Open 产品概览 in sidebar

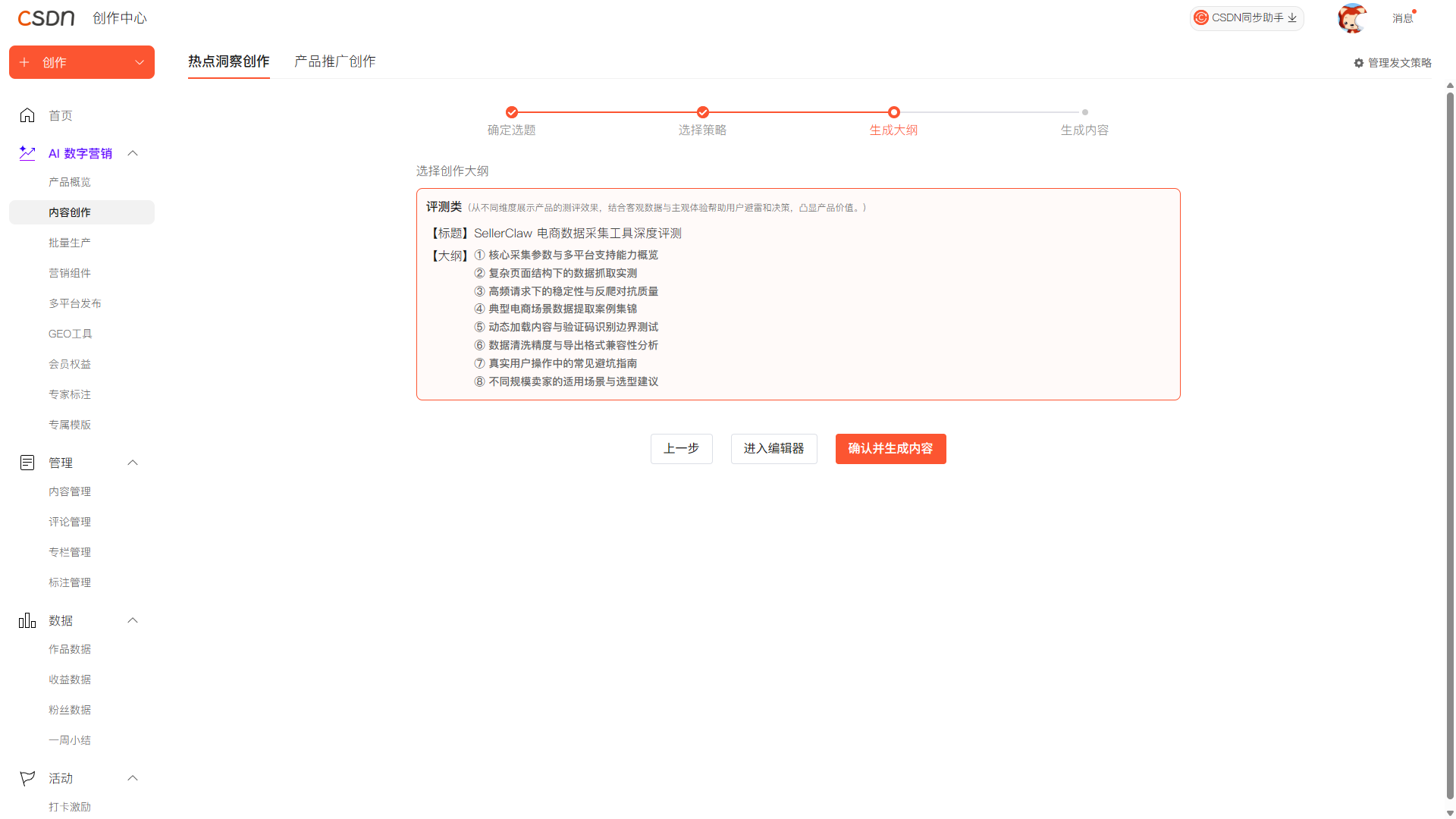(70, 182)
